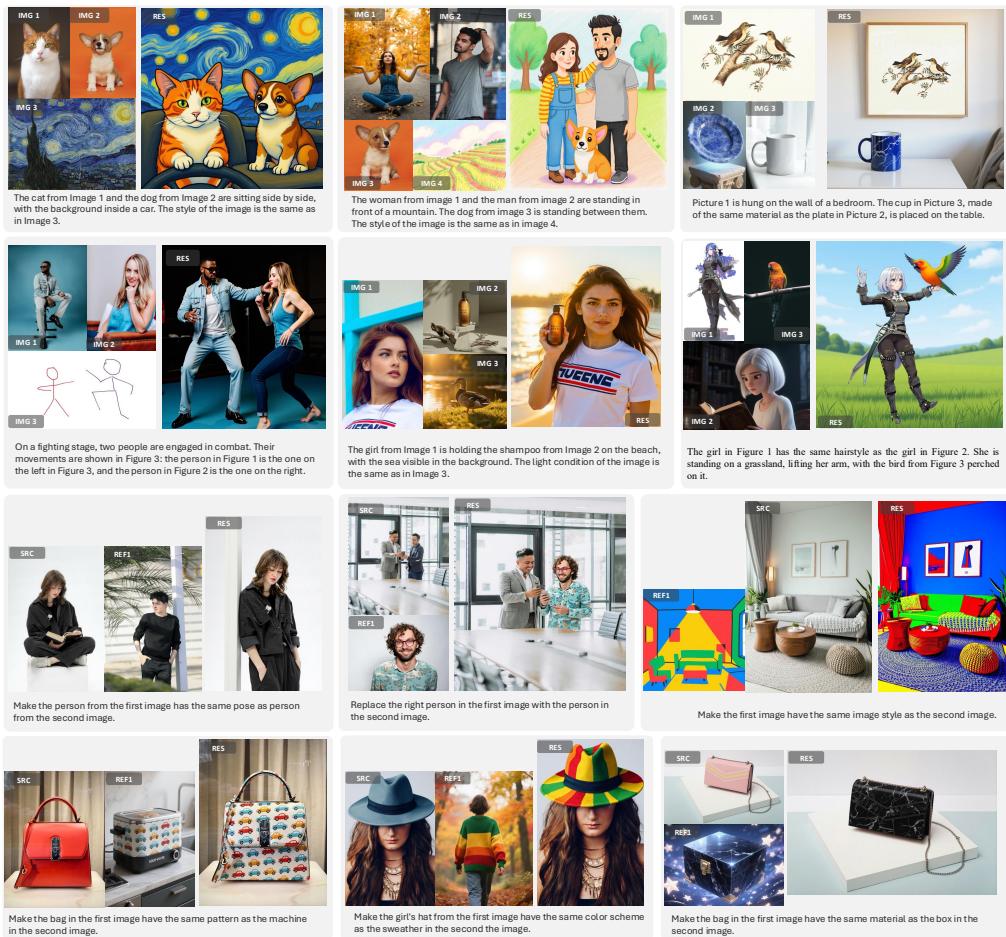The height and width of the screenshot is (937, 1006).
Task: Select the blue porcelain plate image
Action: [714, 145]
